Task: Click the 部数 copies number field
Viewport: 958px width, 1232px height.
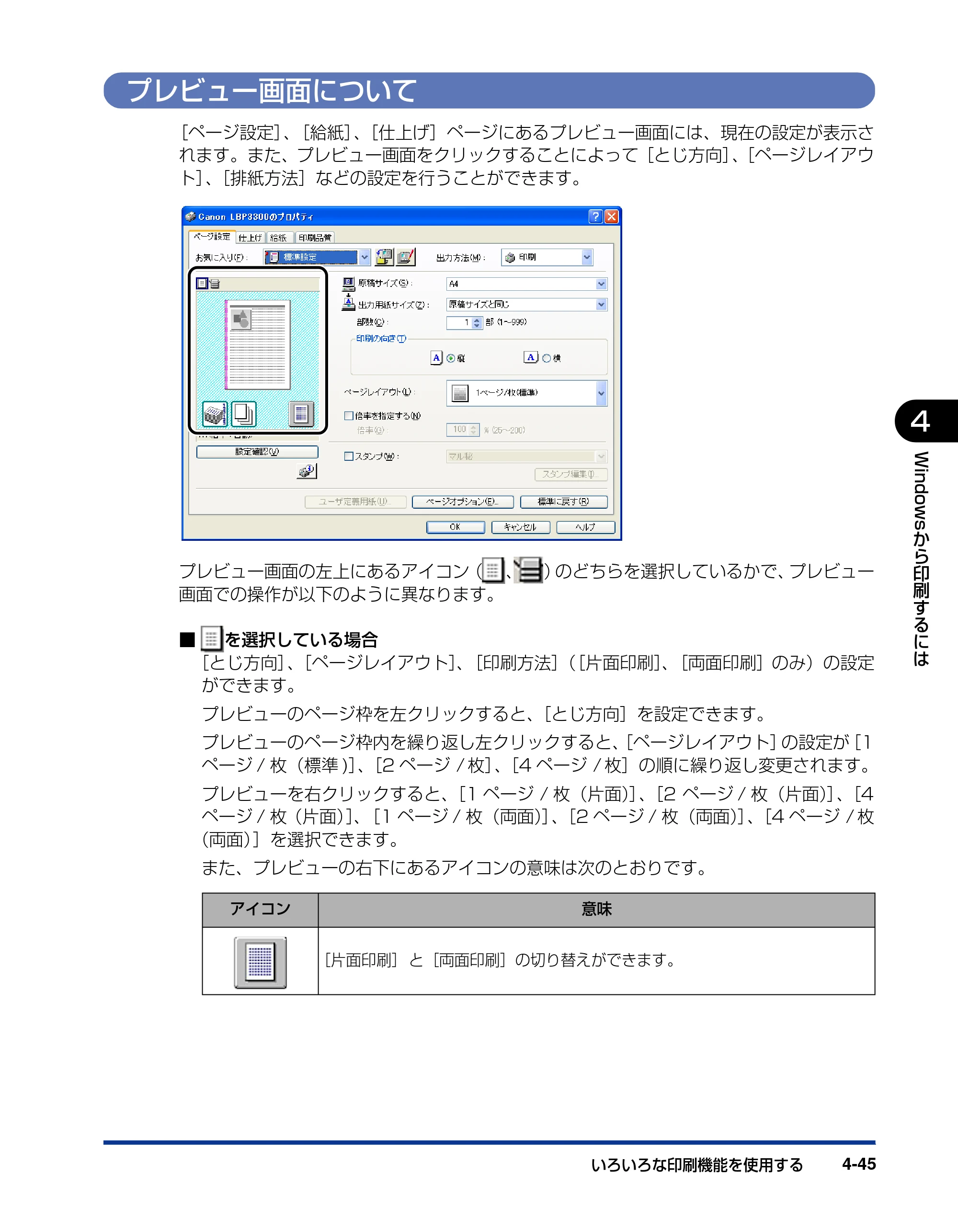Action: [459, 323]
